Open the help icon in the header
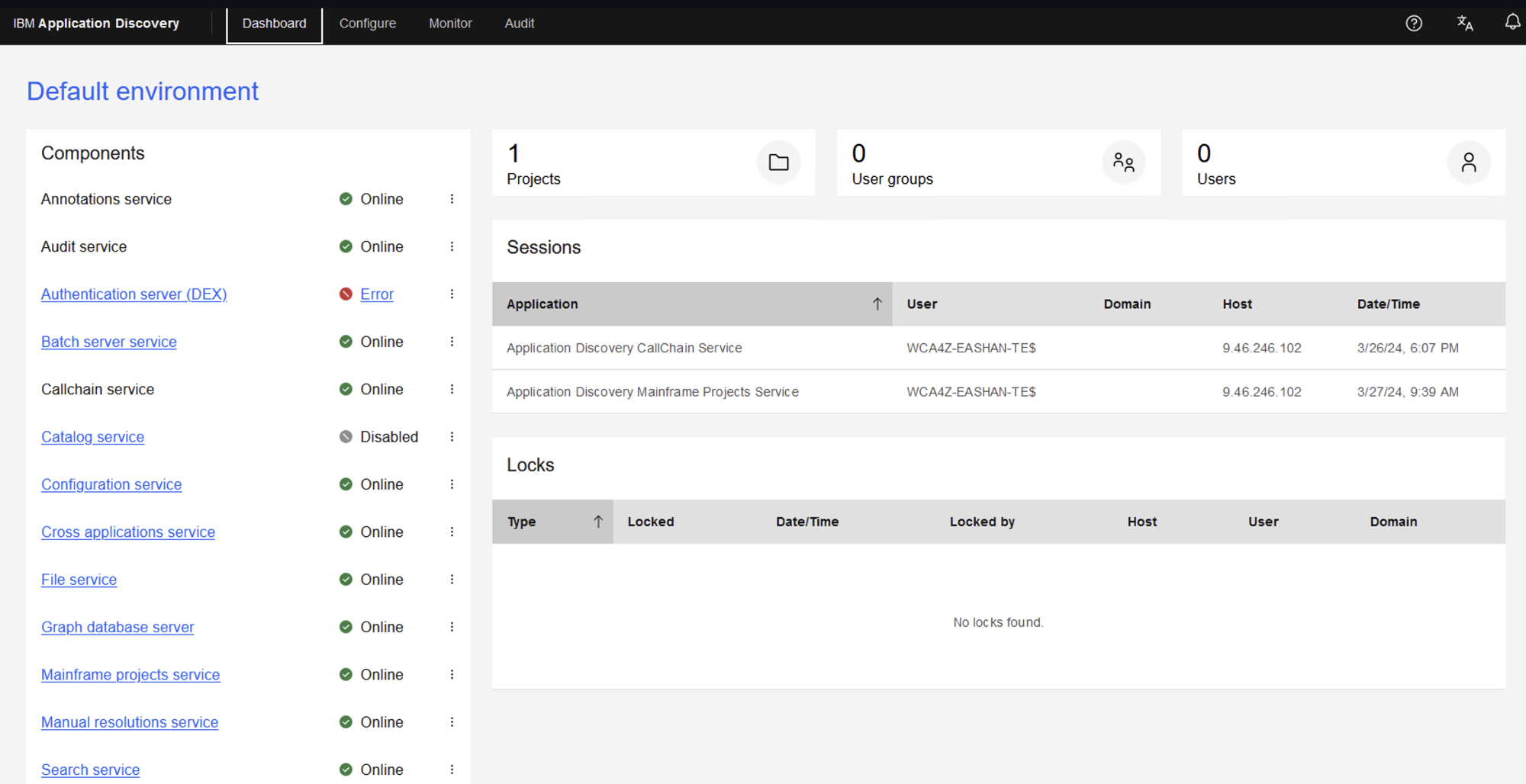Screen dimensions: 1526x784 (x=1414, y=24)
